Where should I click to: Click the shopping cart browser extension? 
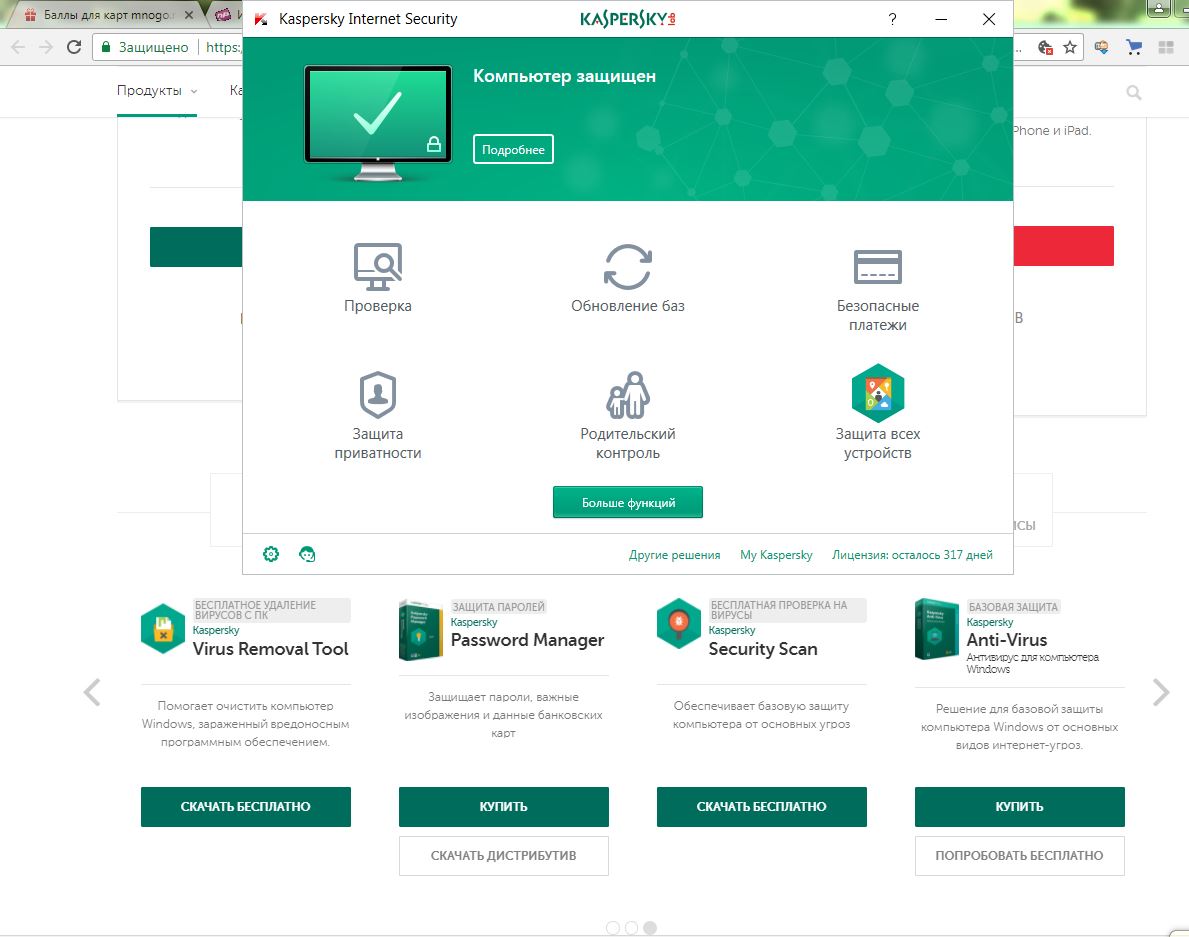pos(1134,48)
